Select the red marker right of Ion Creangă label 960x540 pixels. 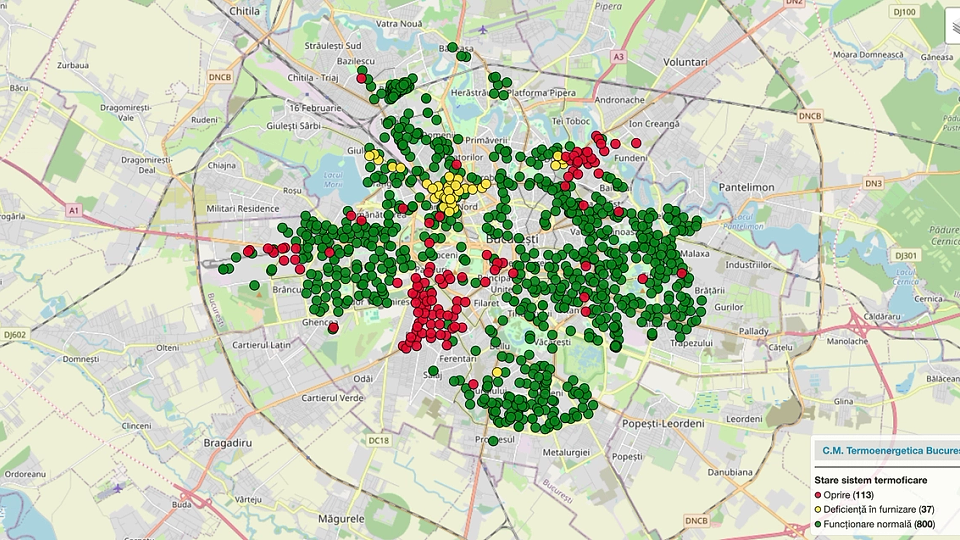coord(636,143)
